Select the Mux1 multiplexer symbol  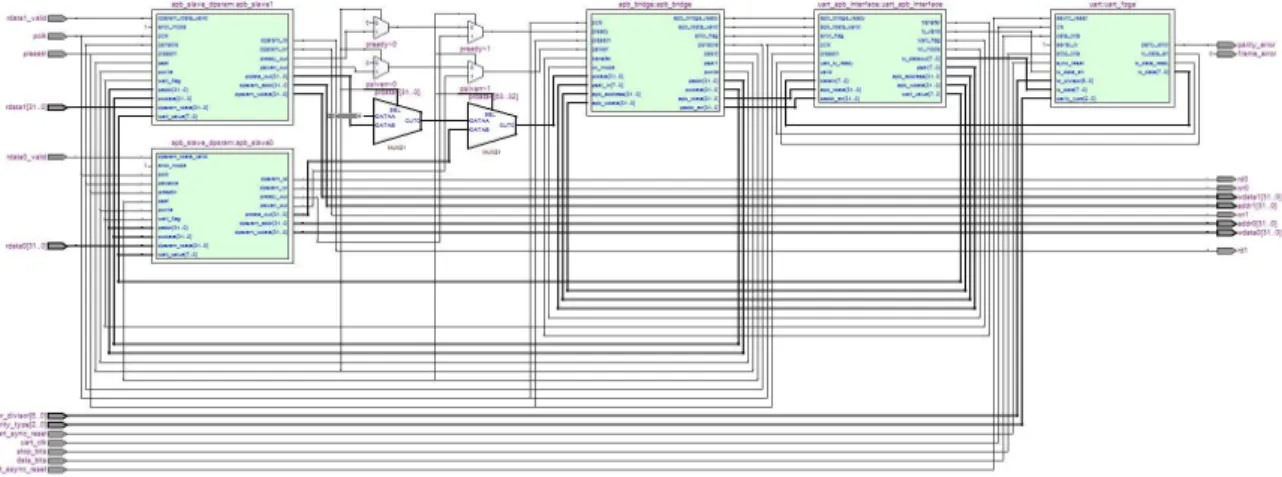[x=492, y=125]
